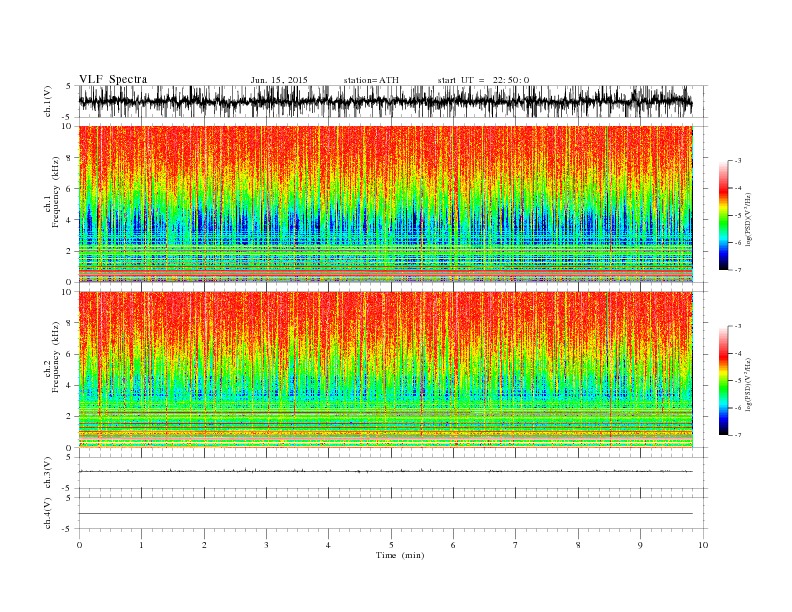Click the 'ch.4(V)' axis label
792x612 pixels.
(48, 513)
